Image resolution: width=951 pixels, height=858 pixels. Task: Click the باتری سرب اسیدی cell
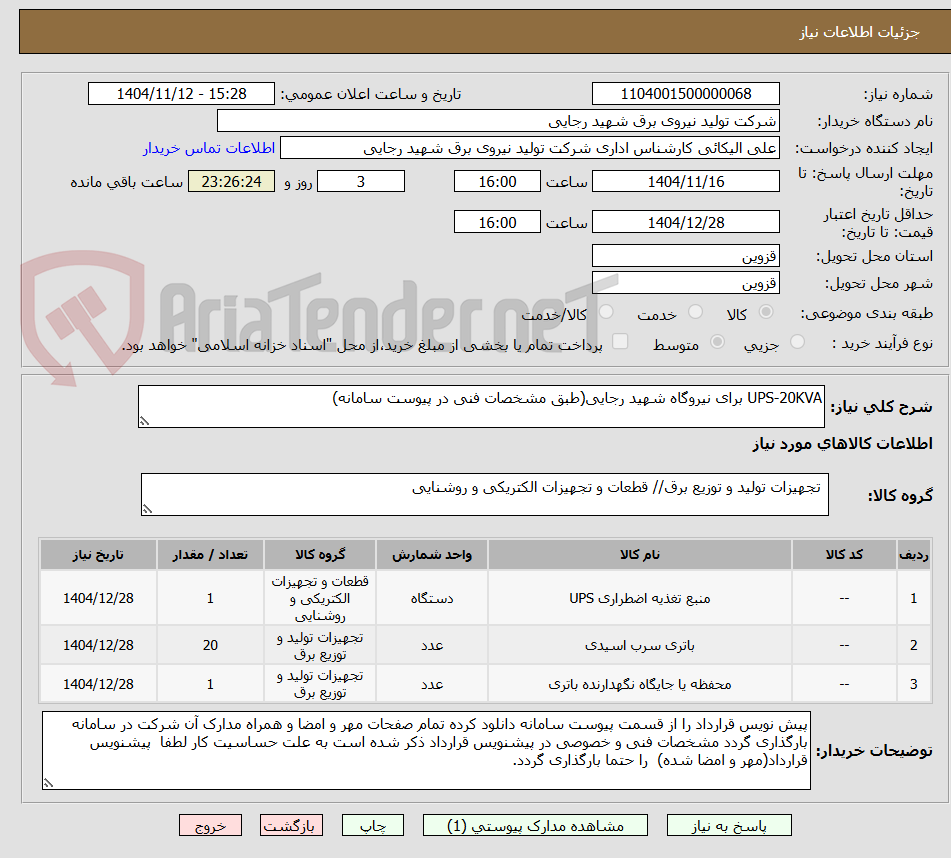639,645
